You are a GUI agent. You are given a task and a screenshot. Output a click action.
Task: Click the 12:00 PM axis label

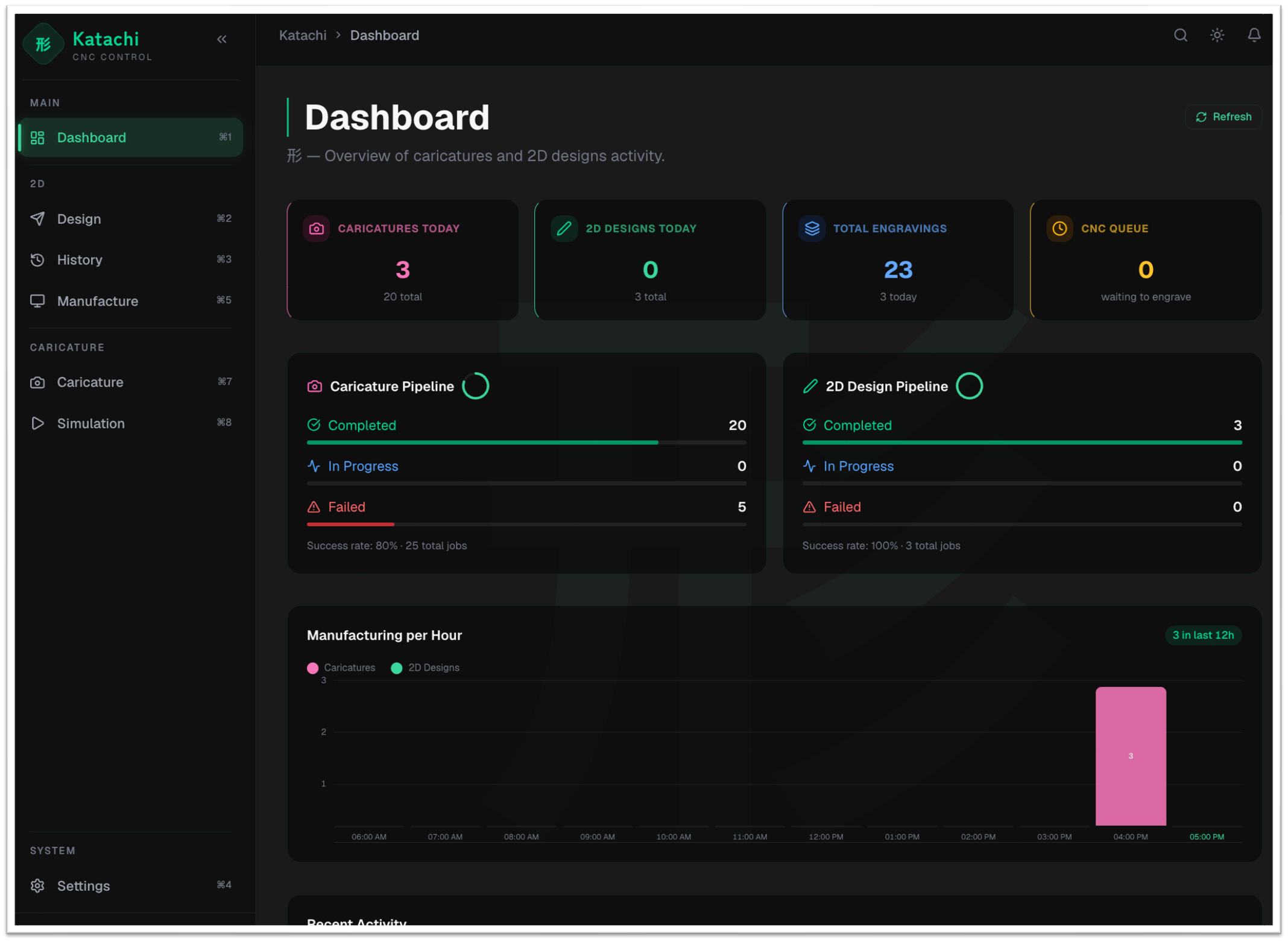pyautogui.click(x=826, y=836)
